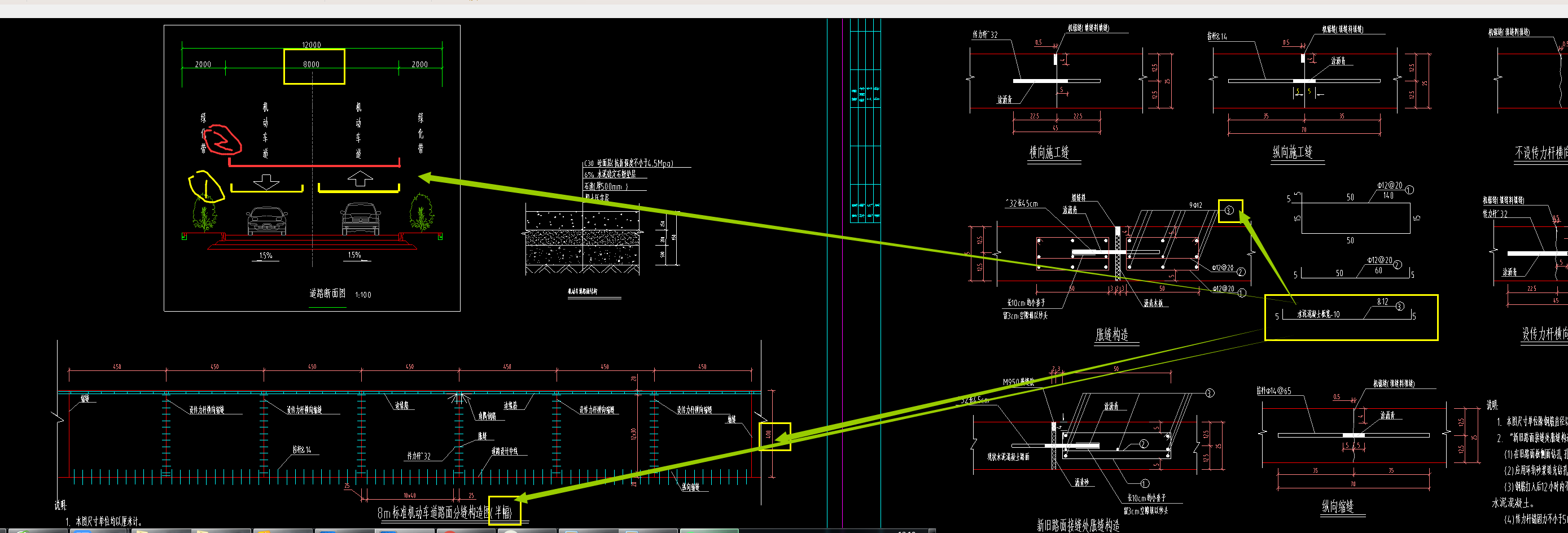Viewport: 1568px width, 533px height.
Task: Click the 道路断面图 drawing title
Action: (x=327, y=294)
